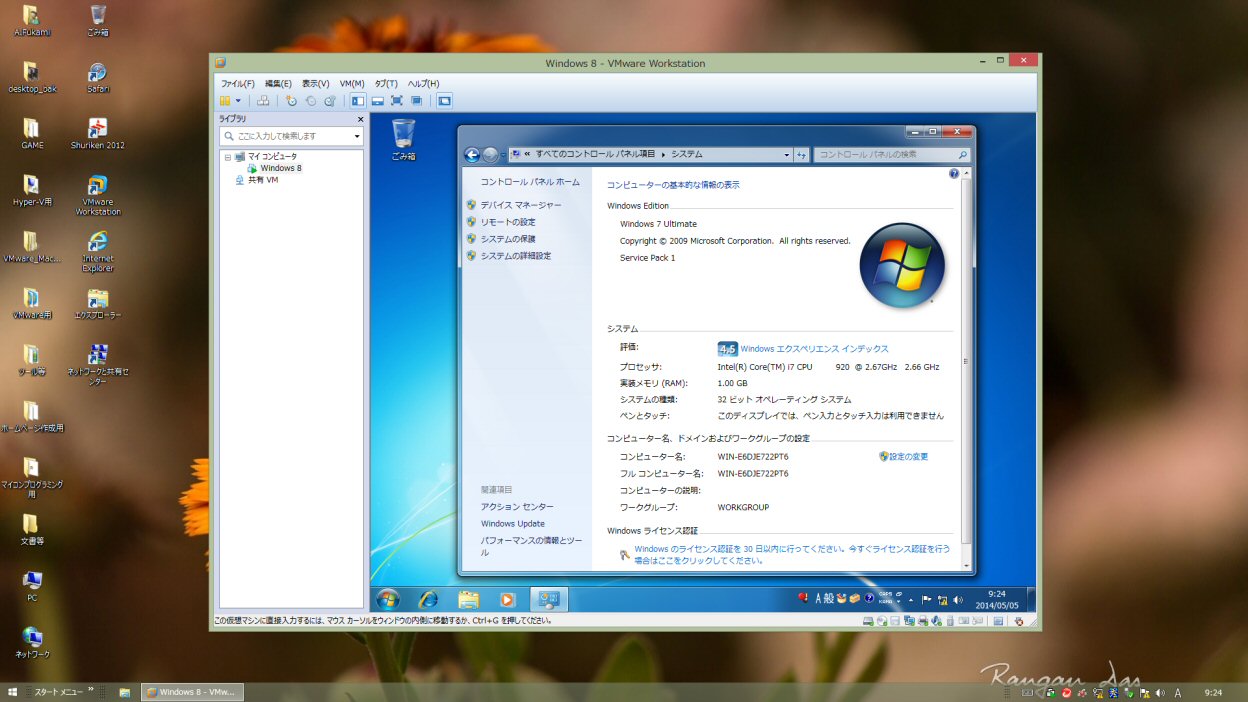Image resolution: width=1248 pixels, height=702 pixels.
Task: Click the guest volume speaker tray icon
Action: (x=958, y=599)
